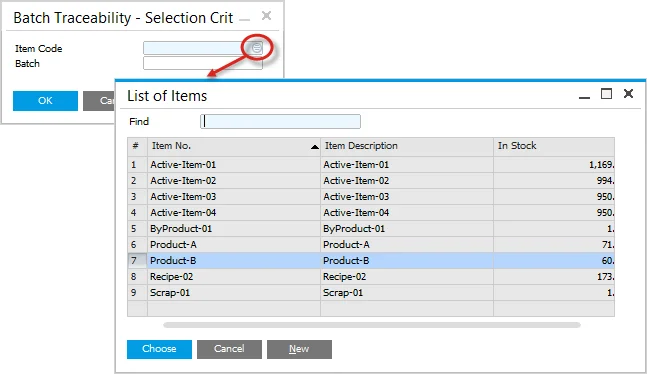The width and height of the screenshot is (647, 374).
Task: Click the New button
Action: (x=299, y=349)
